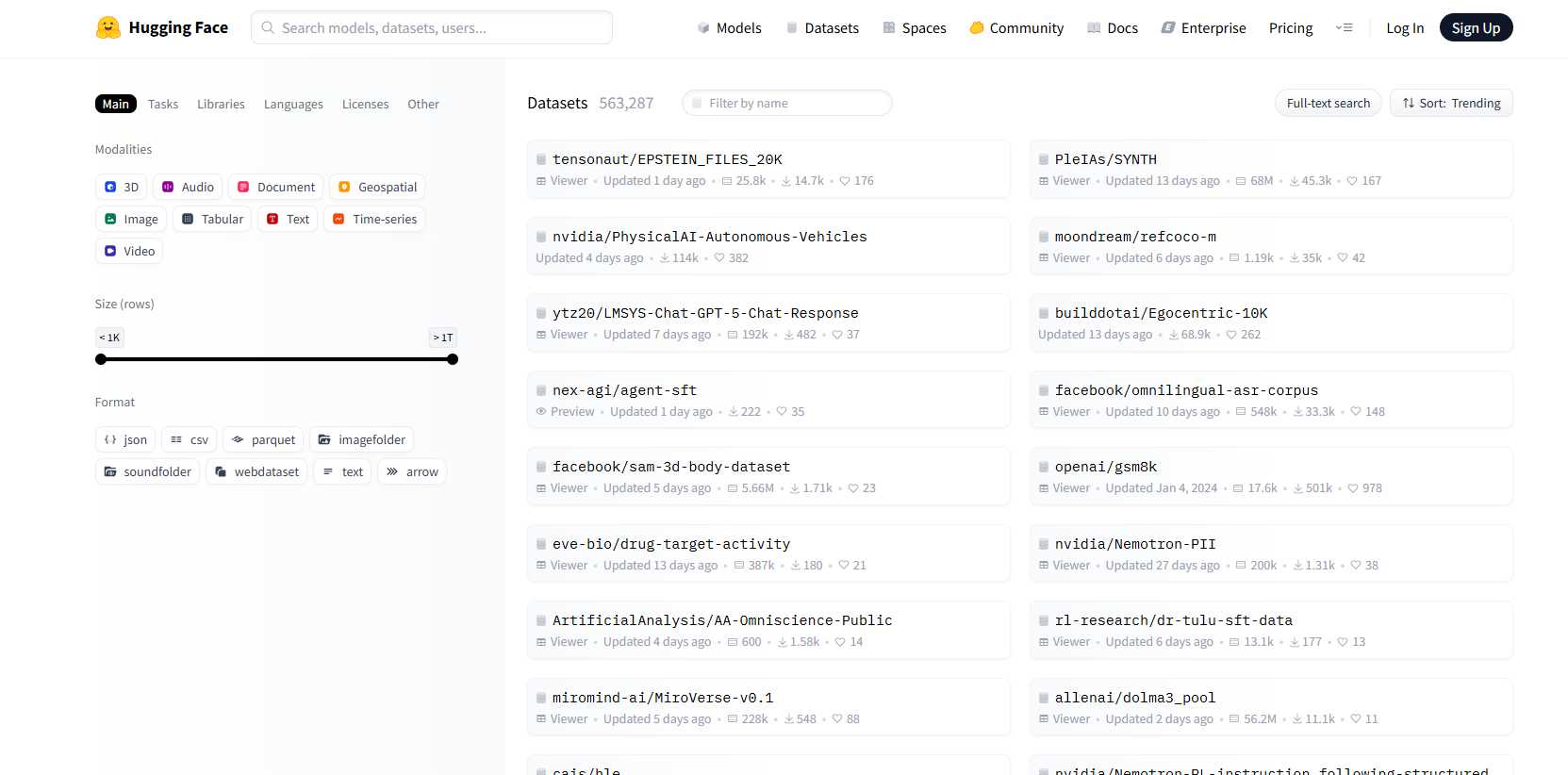The height and width of the screenshot is (775, 1568).
Task: Click the Datasets nav icon
Action: (792, 27)
